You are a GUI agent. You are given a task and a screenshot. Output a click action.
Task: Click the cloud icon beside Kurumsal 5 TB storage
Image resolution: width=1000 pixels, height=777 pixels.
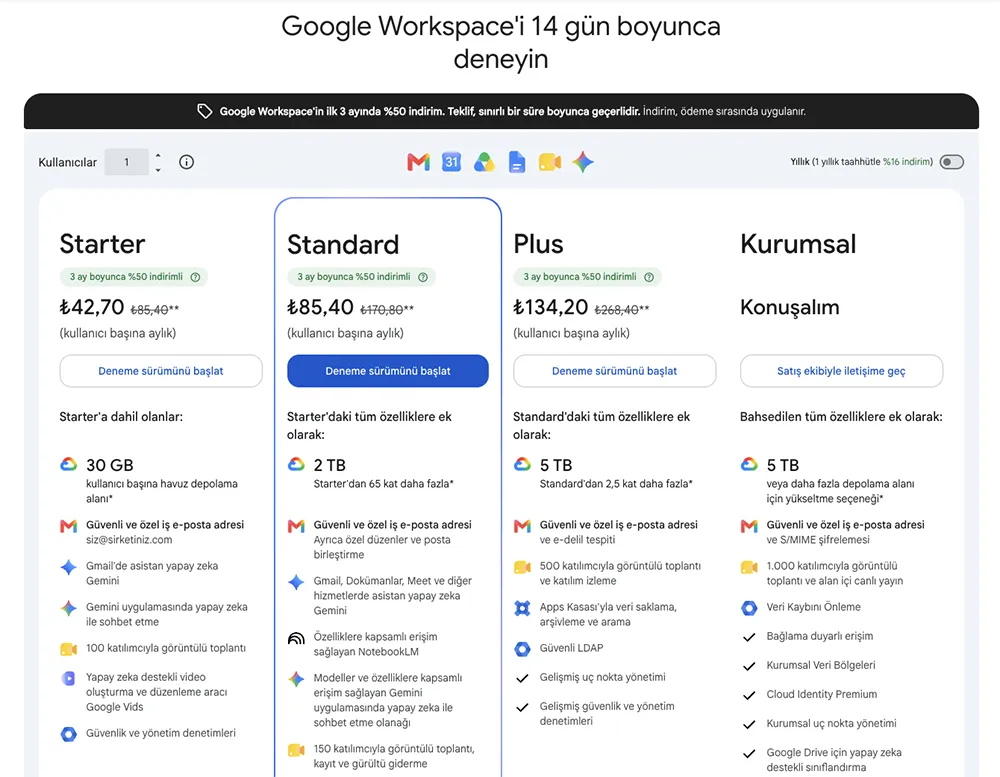point(749,464)
